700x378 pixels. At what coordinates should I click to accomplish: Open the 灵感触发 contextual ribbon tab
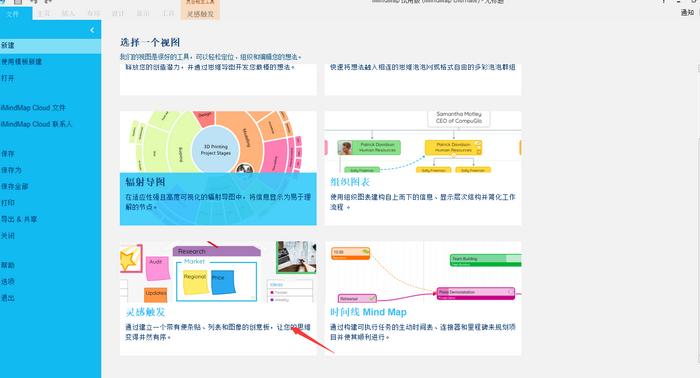coord(200,14)
